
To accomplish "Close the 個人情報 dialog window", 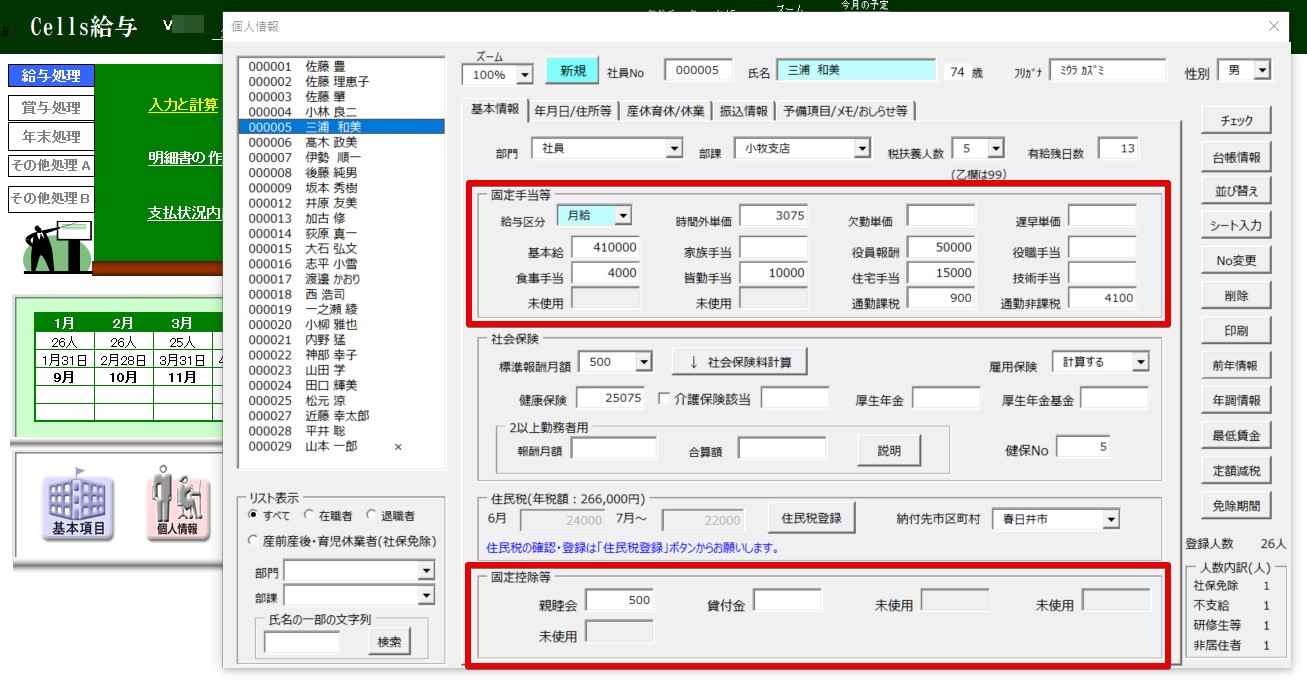I will (1273, 27).
